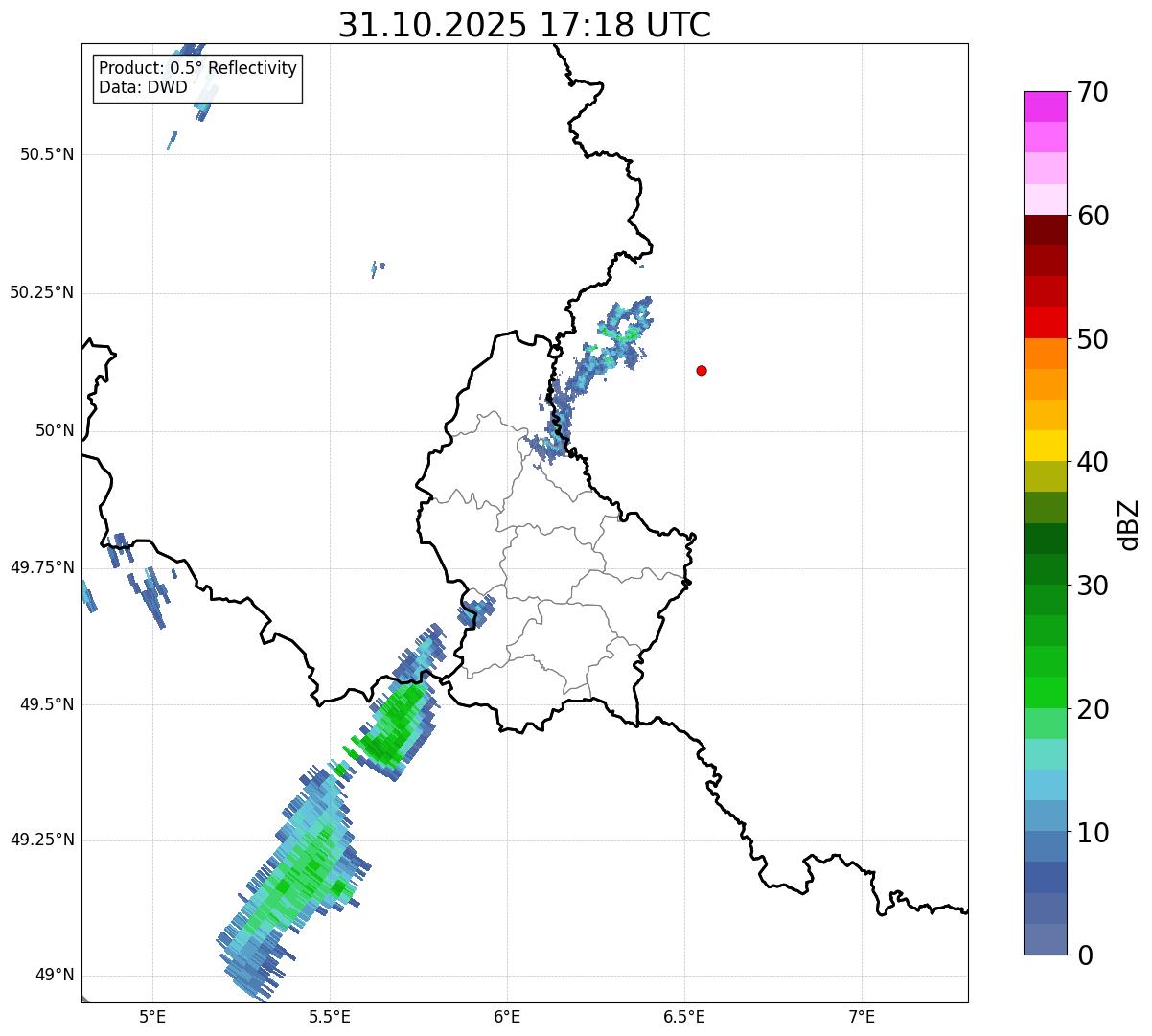Screen dimensions: 1152x1036
Task: Click the 5°E longitude label
Action: [152, 1016]
